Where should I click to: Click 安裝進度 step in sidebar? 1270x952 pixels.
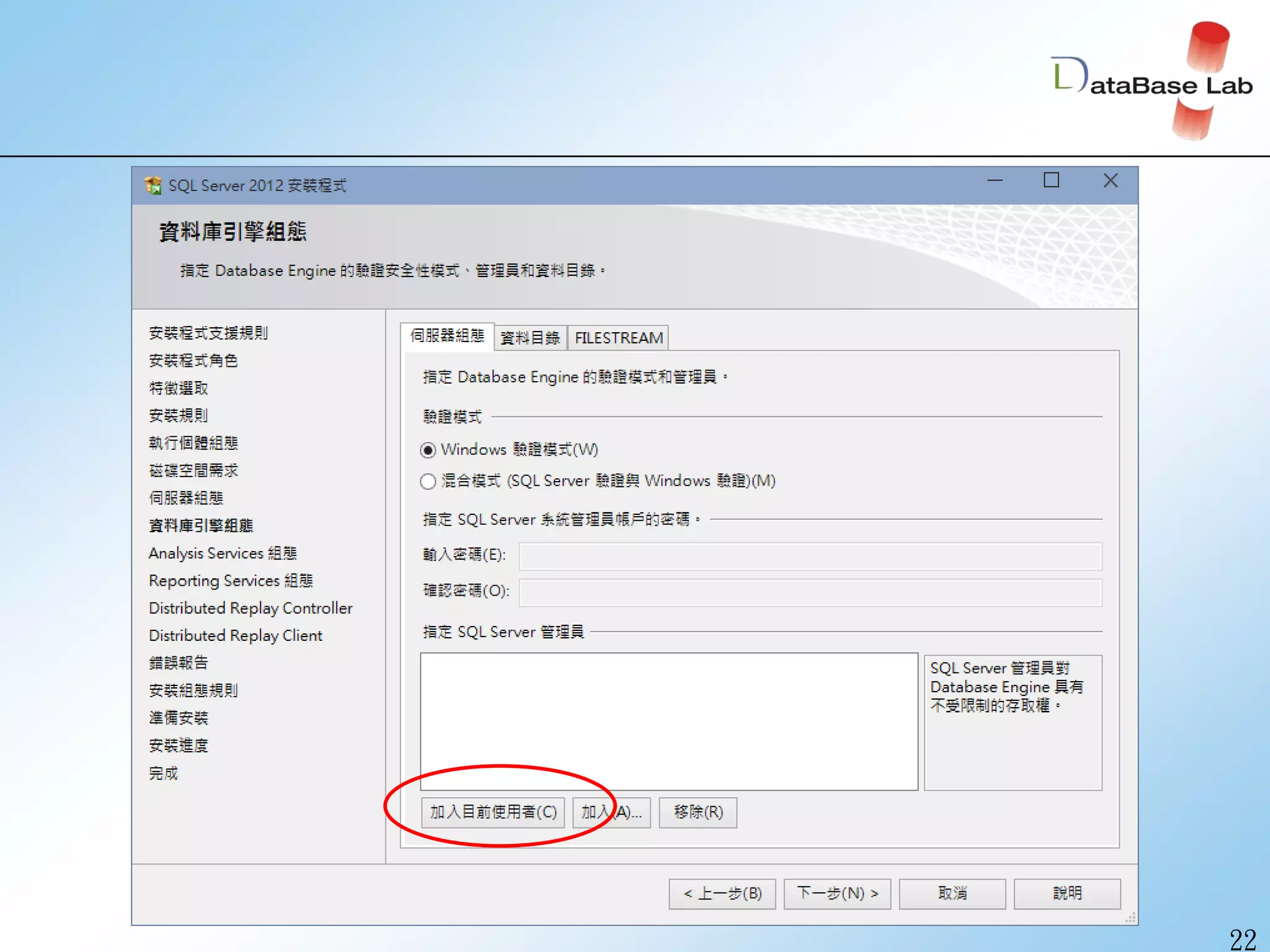tap(179, 746)
